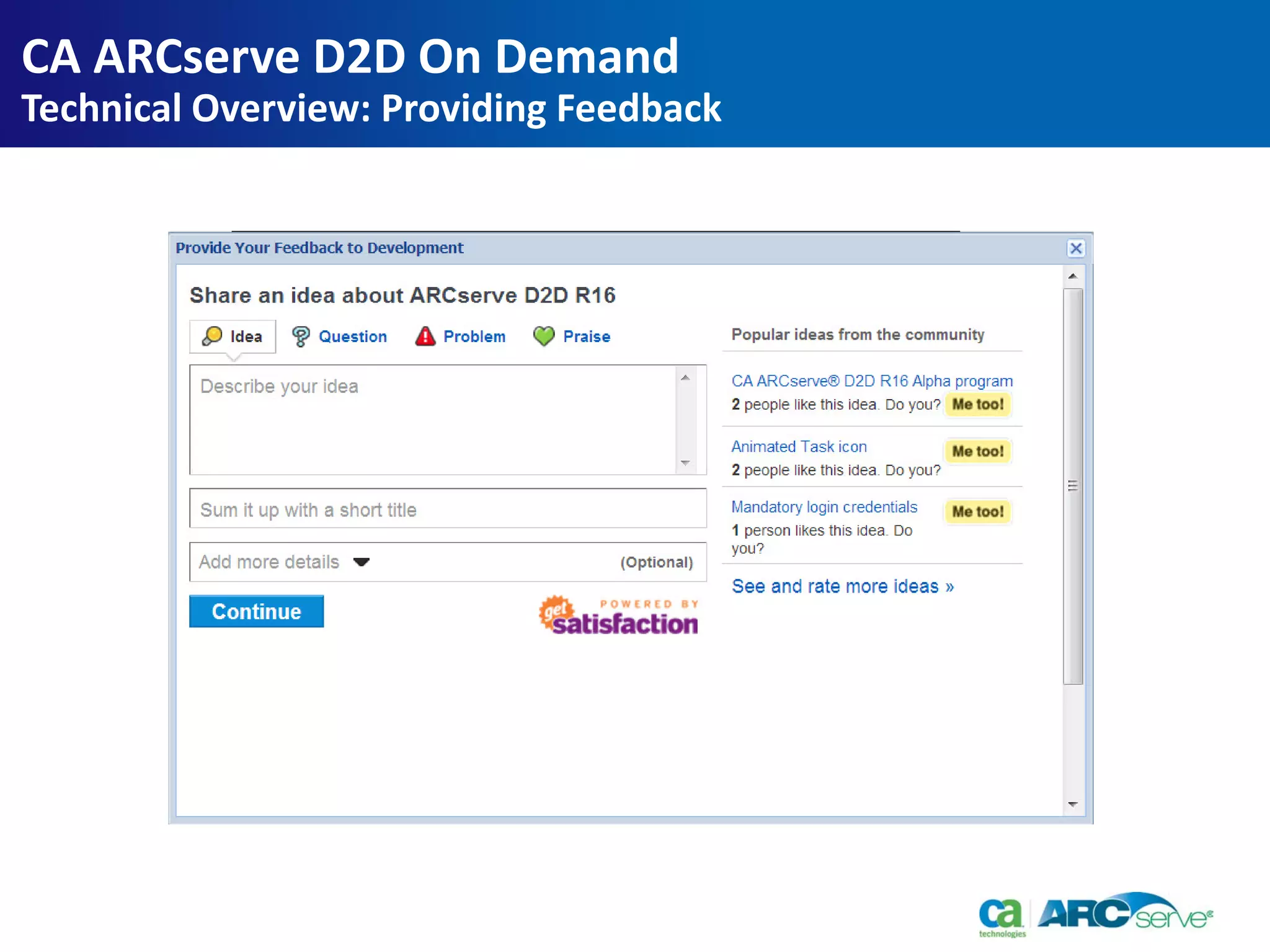Expand the Add more details dropdown

pos(448,562)
